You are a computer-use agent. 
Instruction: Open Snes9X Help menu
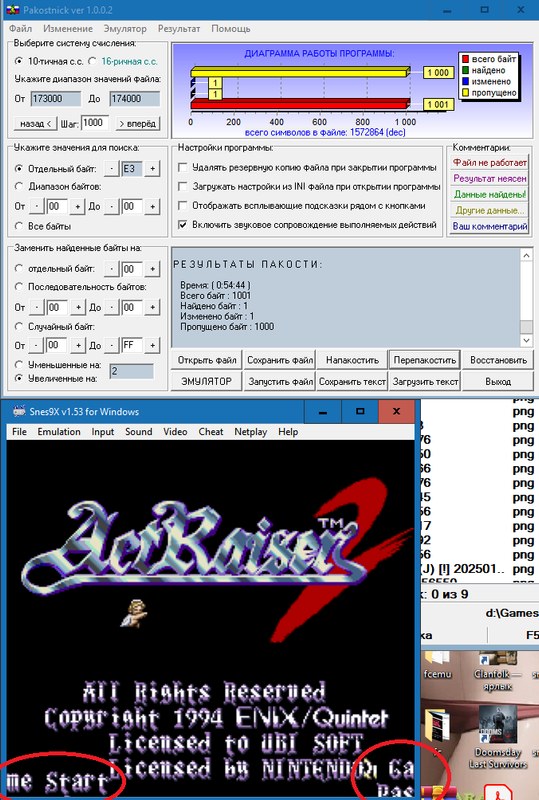pyautogui.click(x=288, y=432)
